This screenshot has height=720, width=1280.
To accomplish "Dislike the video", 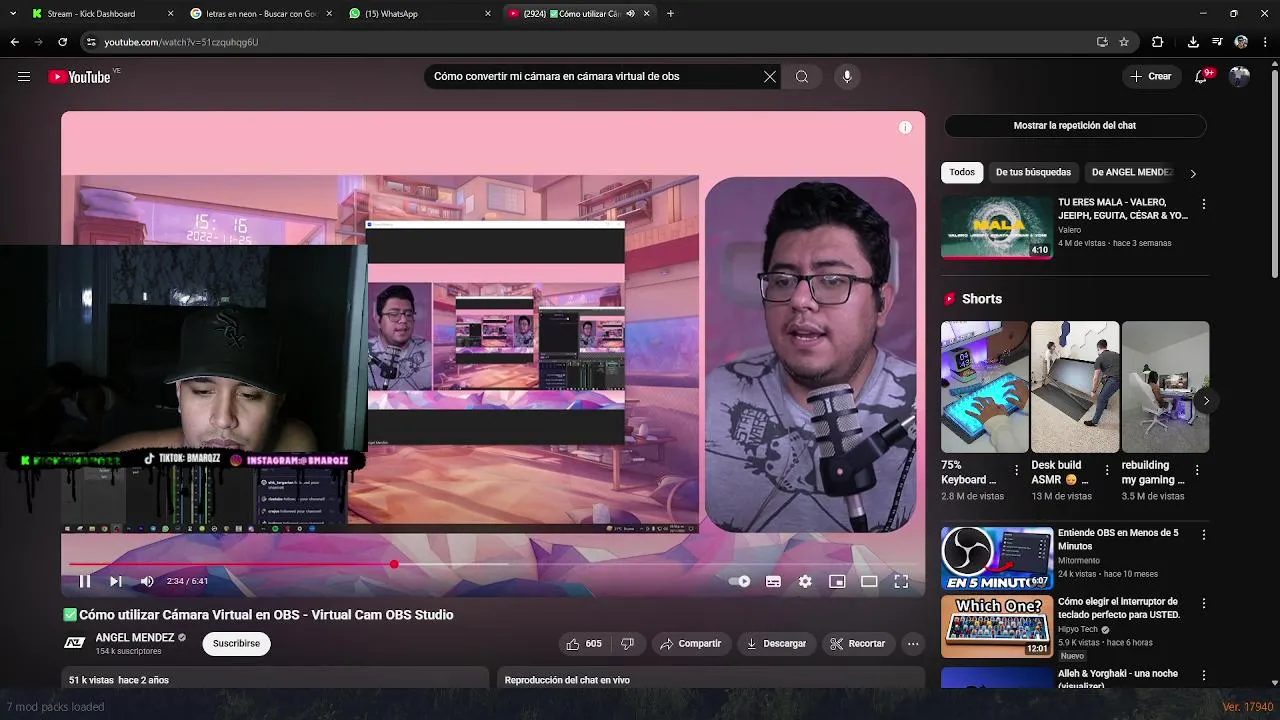I will 627,644.
